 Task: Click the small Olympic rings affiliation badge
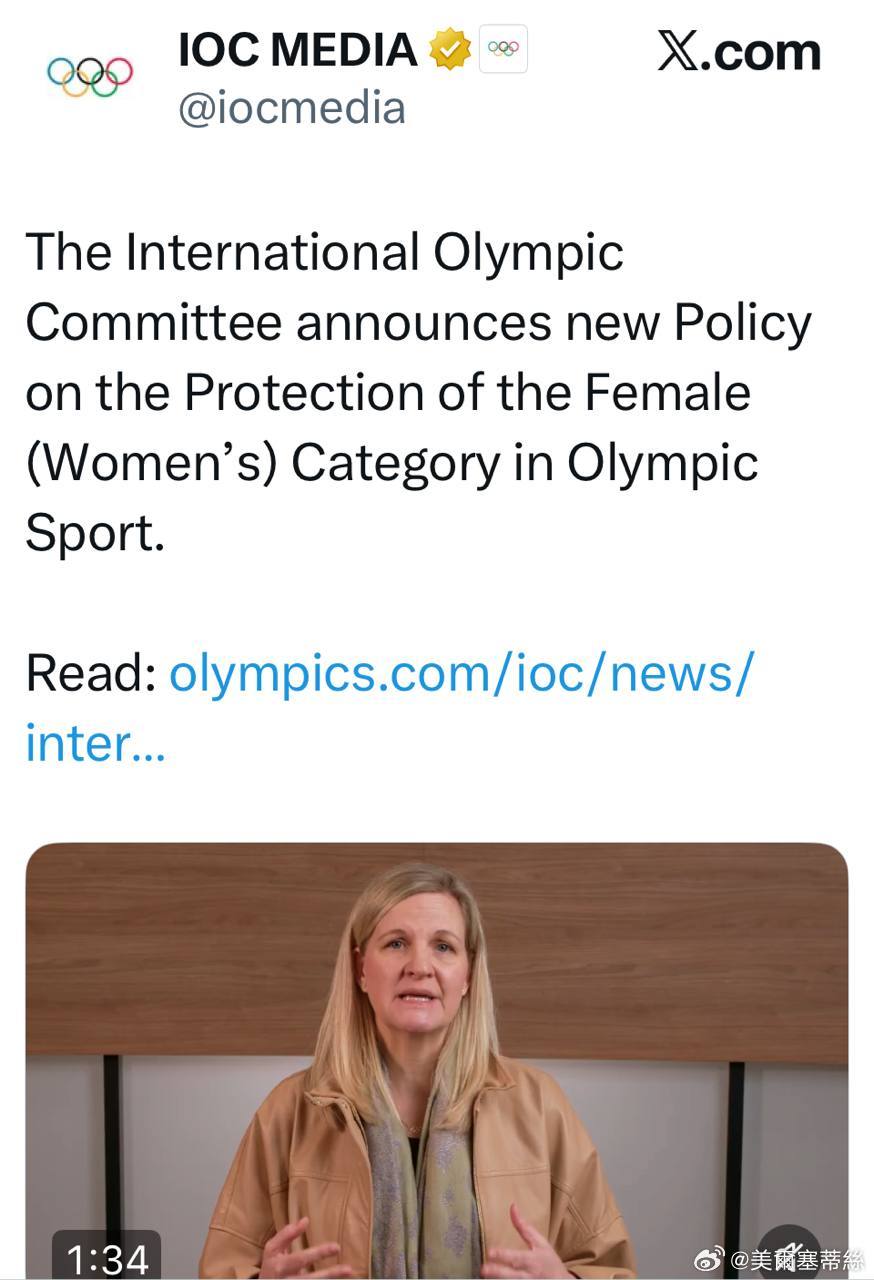[503, 50]
